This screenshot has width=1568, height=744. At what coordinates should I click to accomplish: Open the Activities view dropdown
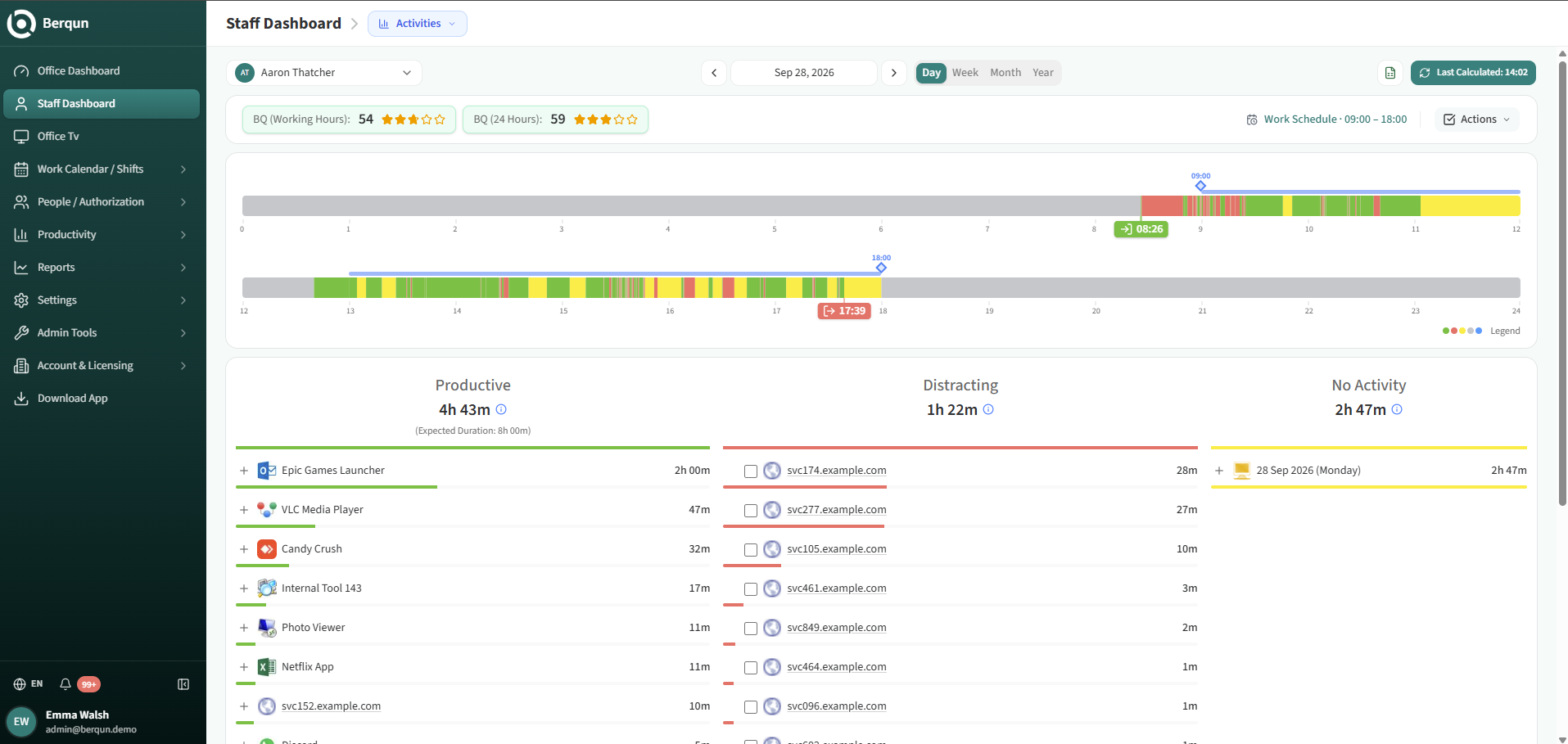pos(418,24)
